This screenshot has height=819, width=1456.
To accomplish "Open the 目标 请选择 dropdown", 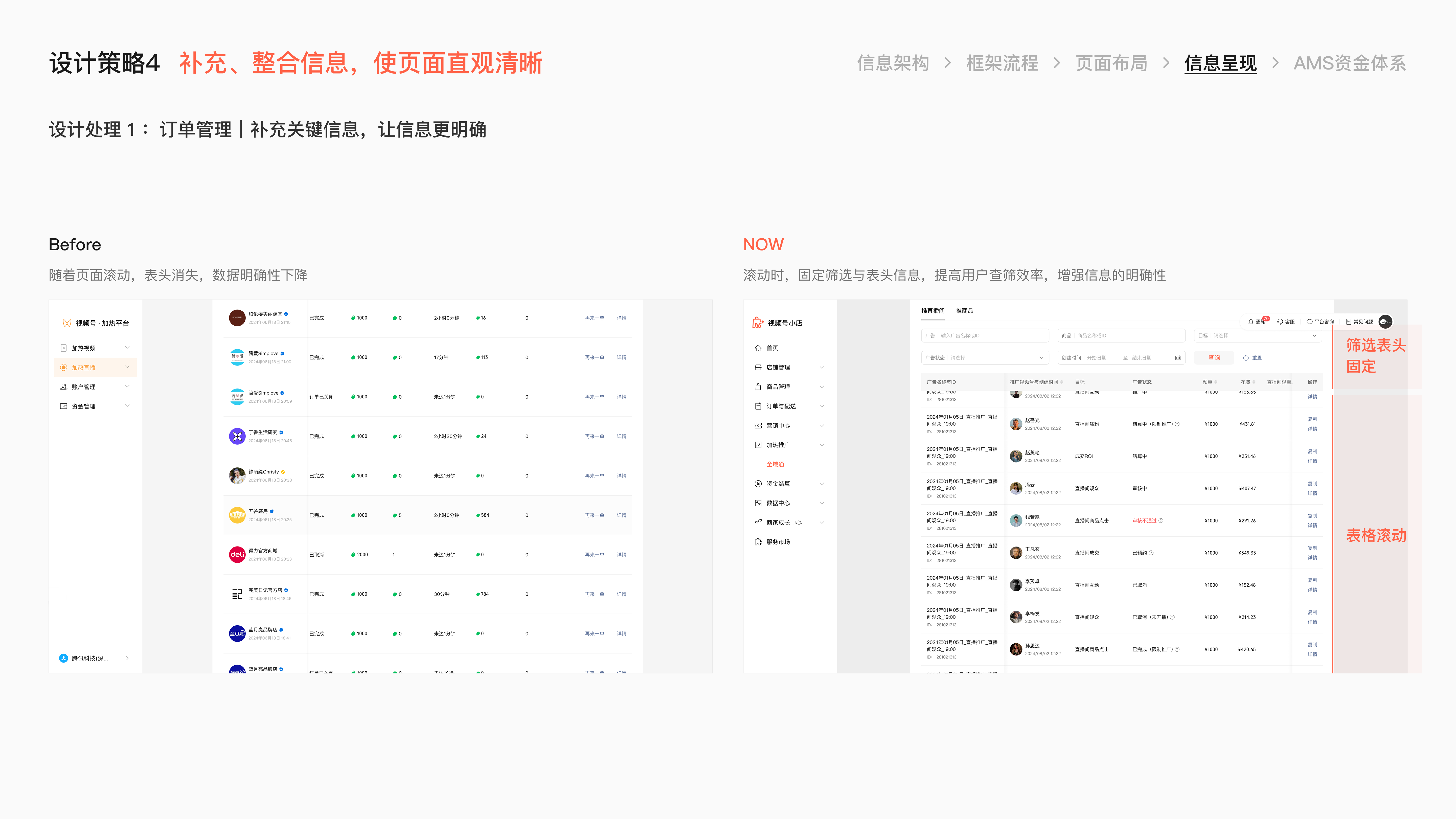I will click(x=1258, y=336).
